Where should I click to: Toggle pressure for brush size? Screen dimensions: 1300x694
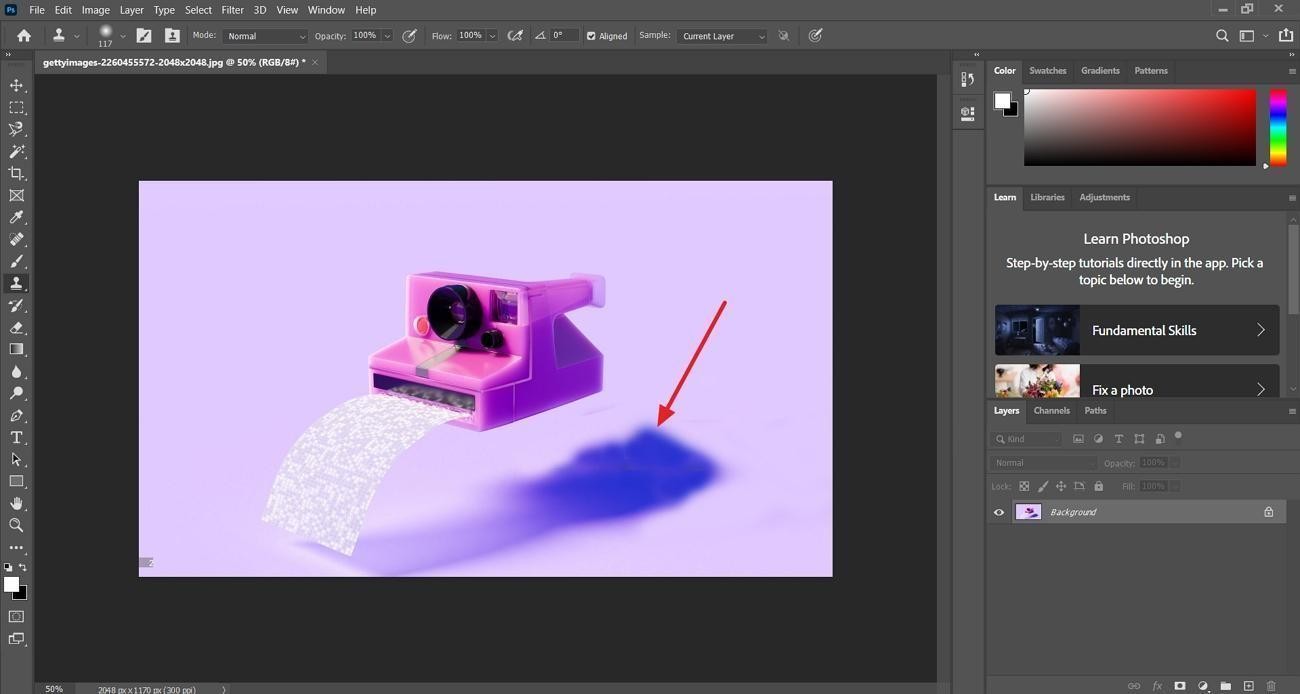click(816, 35)
